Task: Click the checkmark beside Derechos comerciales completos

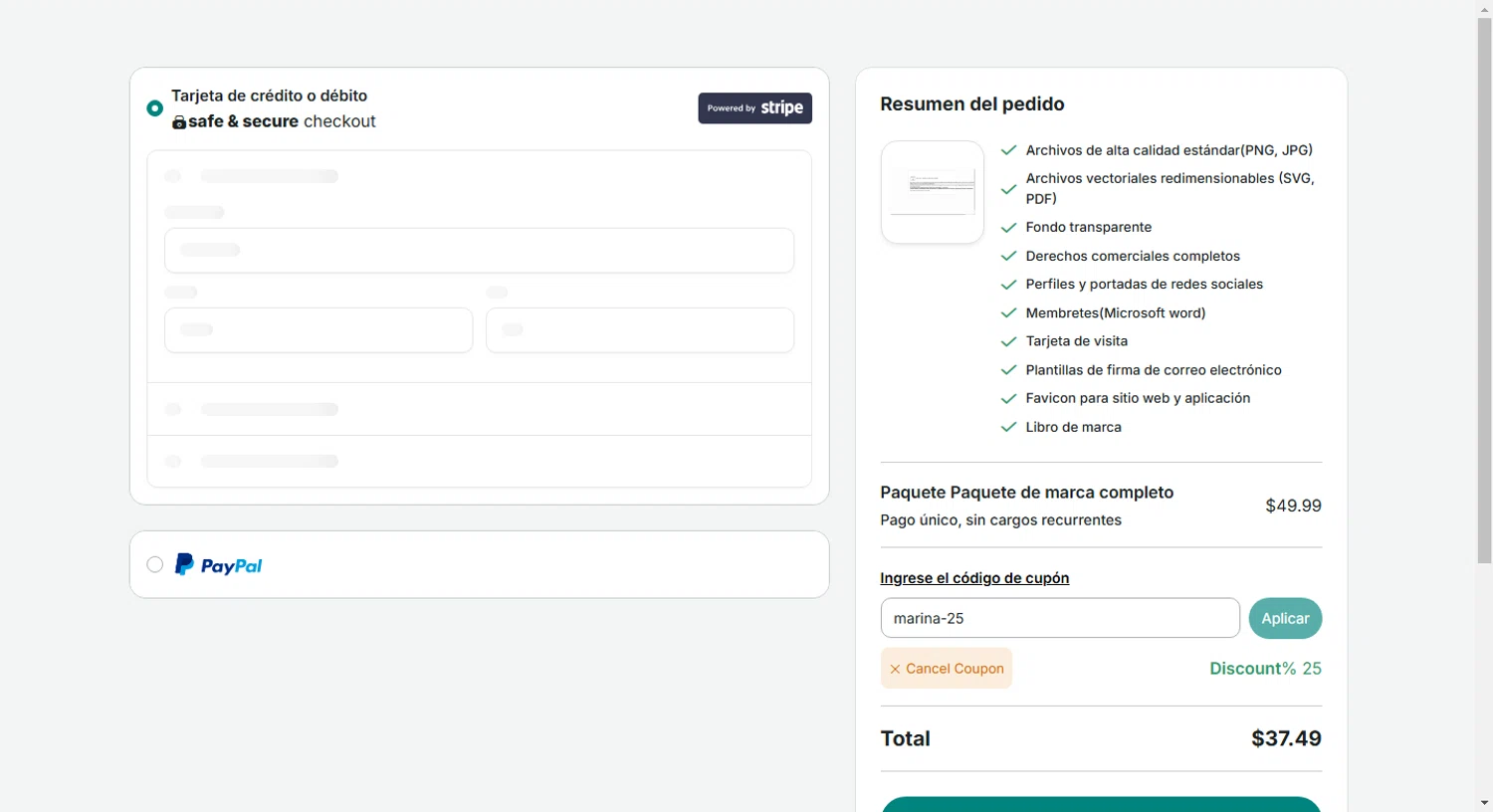Action: [x=1008, y=256]
